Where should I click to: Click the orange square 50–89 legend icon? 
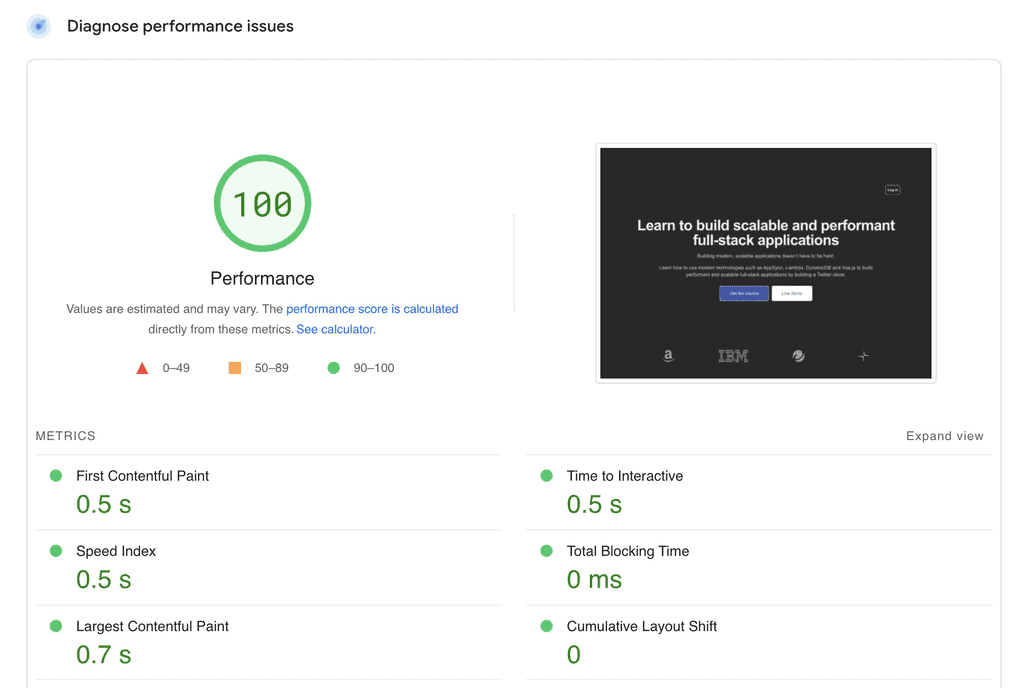point(235,368)
